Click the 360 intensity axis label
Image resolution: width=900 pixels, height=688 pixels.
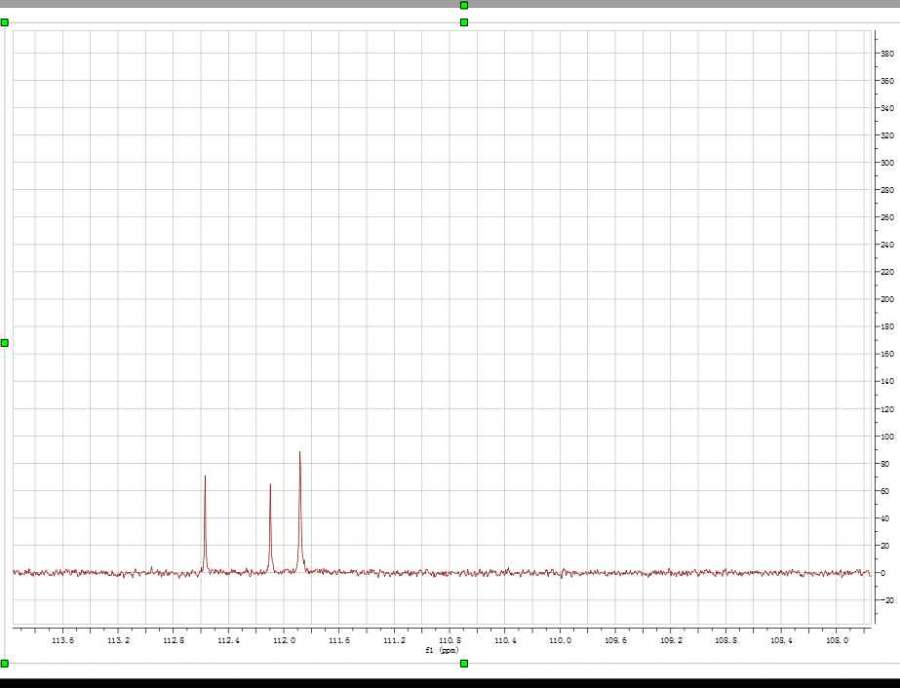(887, 81)
